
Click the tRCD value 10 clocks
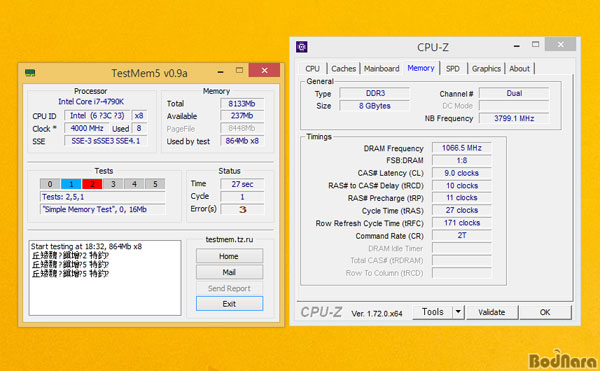(461, 186)
